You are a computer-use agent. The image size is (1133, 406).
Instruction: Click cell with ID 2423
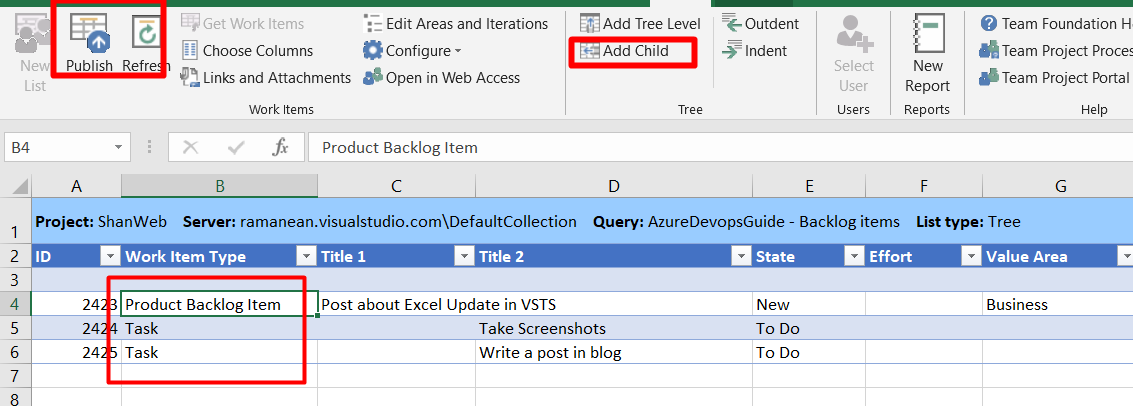tap(77, 304)
